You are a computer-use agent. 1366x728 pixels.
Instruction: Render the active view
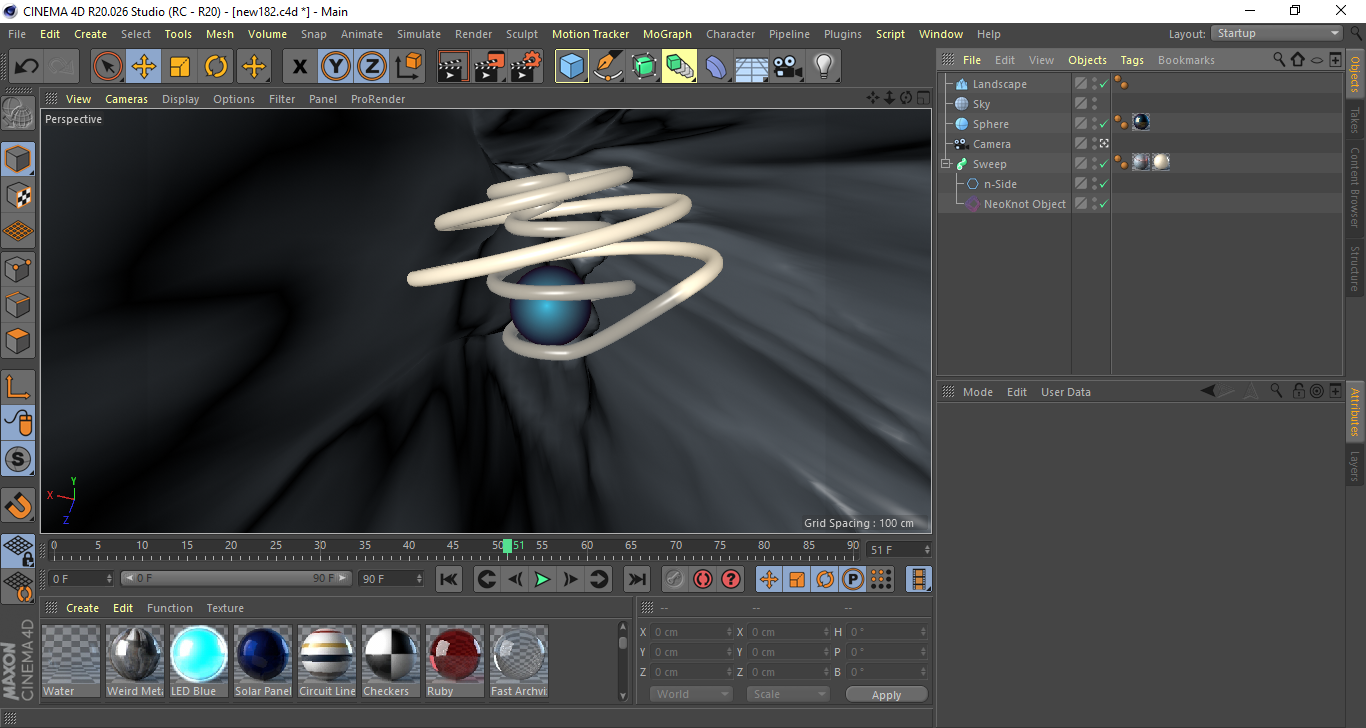454,67
